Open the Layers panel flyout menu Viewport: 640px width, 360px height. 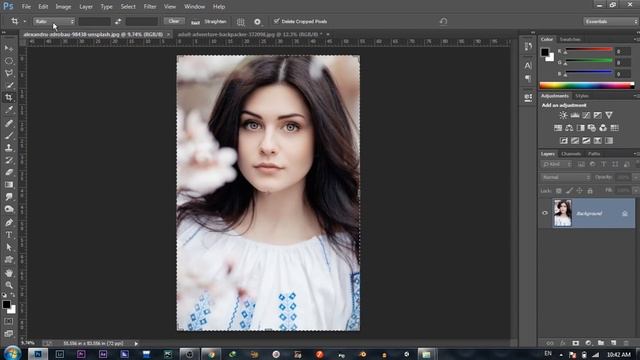pyautogui.click(x=636, y=154)
